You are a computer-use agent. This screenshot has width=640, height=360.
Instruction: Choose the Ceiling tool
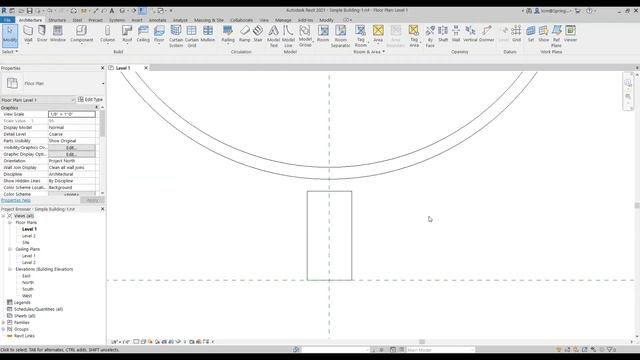tap(143, 33)
